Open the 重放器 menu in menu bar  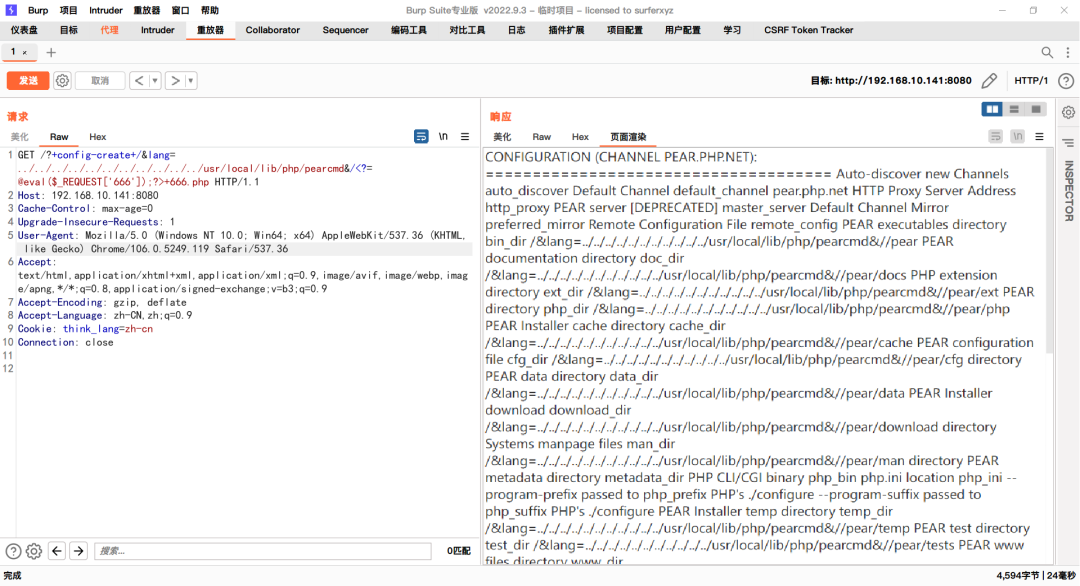[147, 10]
